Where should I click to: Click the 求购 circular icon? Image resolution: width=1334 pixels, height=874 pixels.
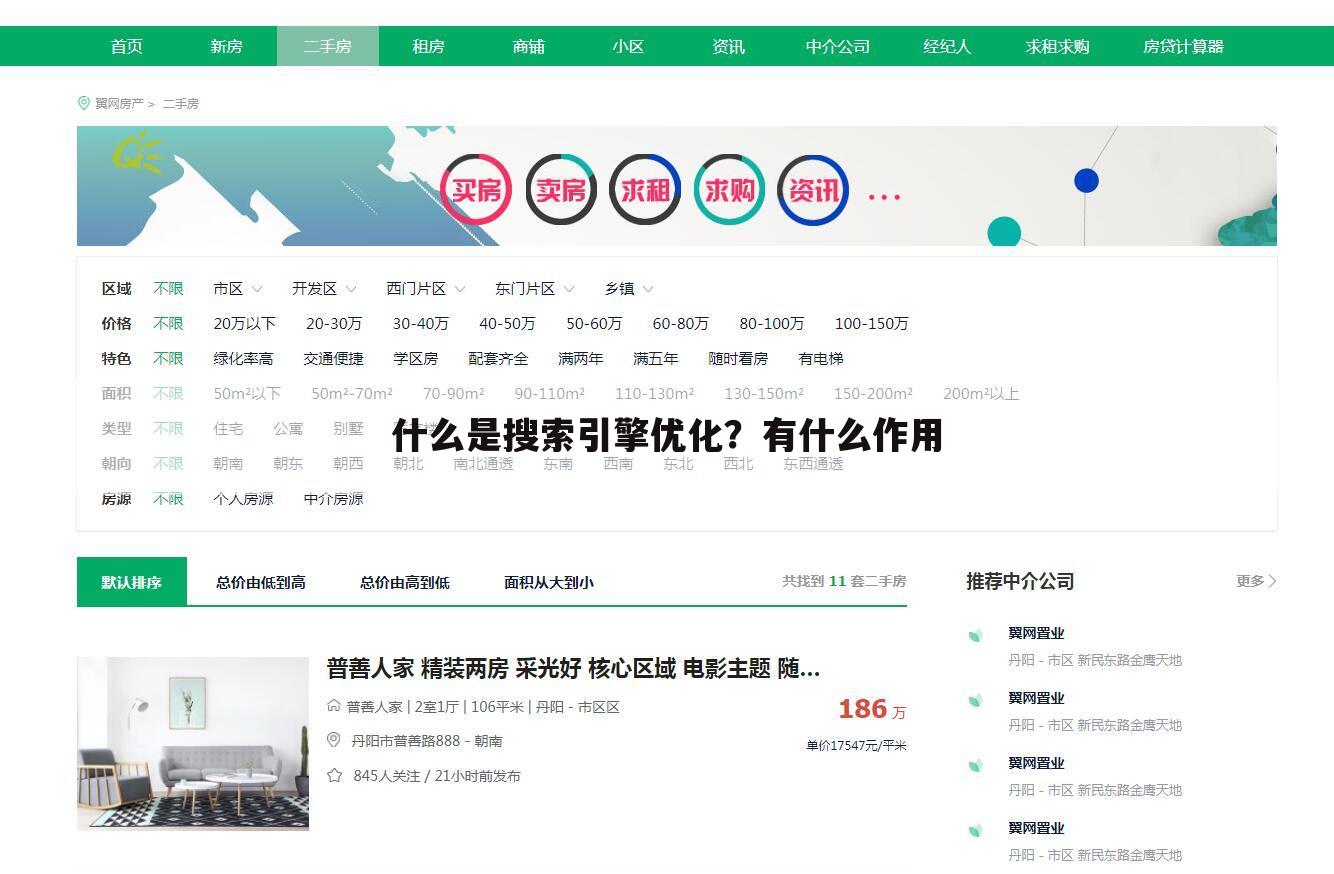click(729, 189)
